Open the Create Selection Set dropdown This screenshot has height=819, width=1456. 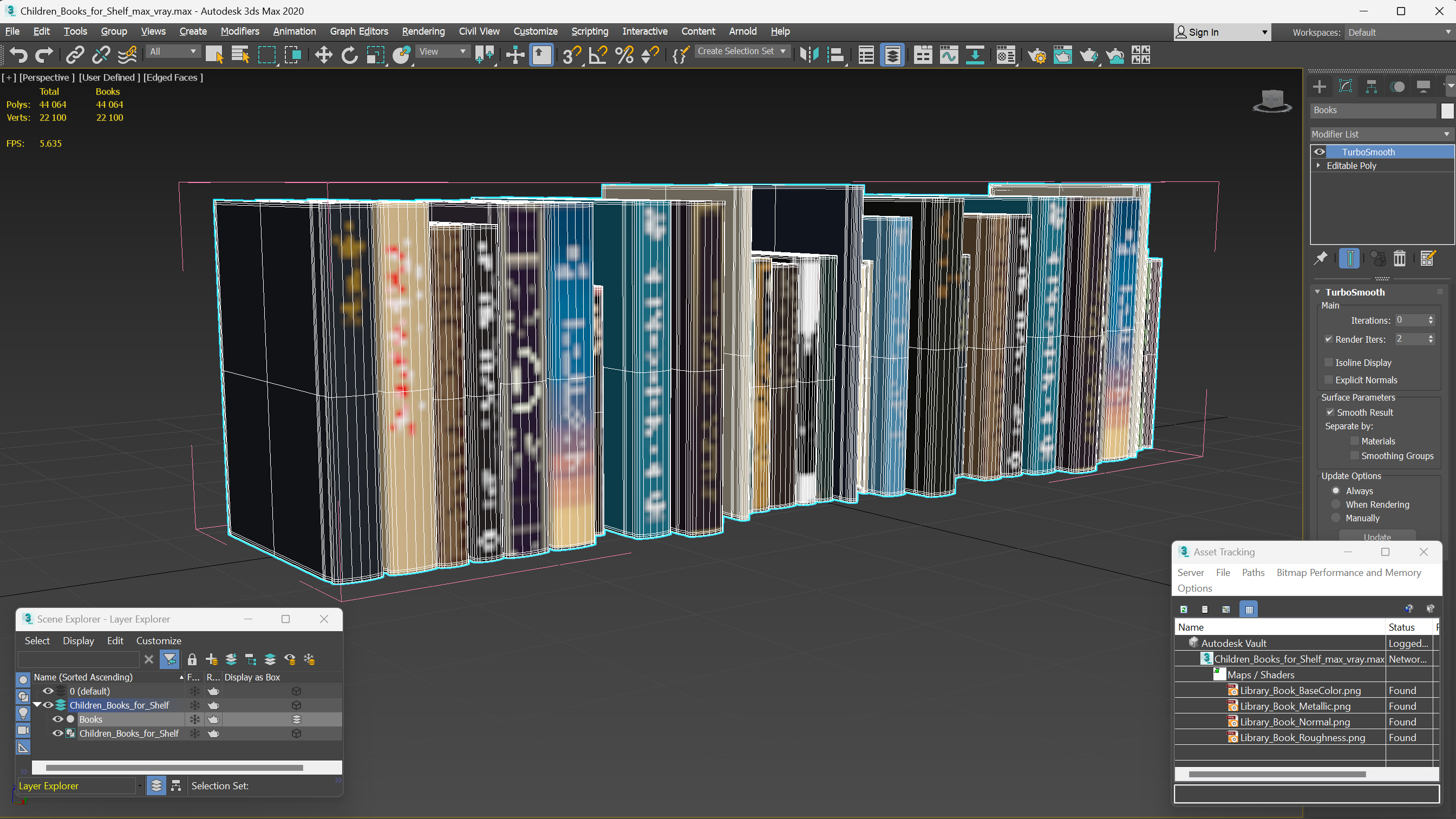tap(742, 51)
